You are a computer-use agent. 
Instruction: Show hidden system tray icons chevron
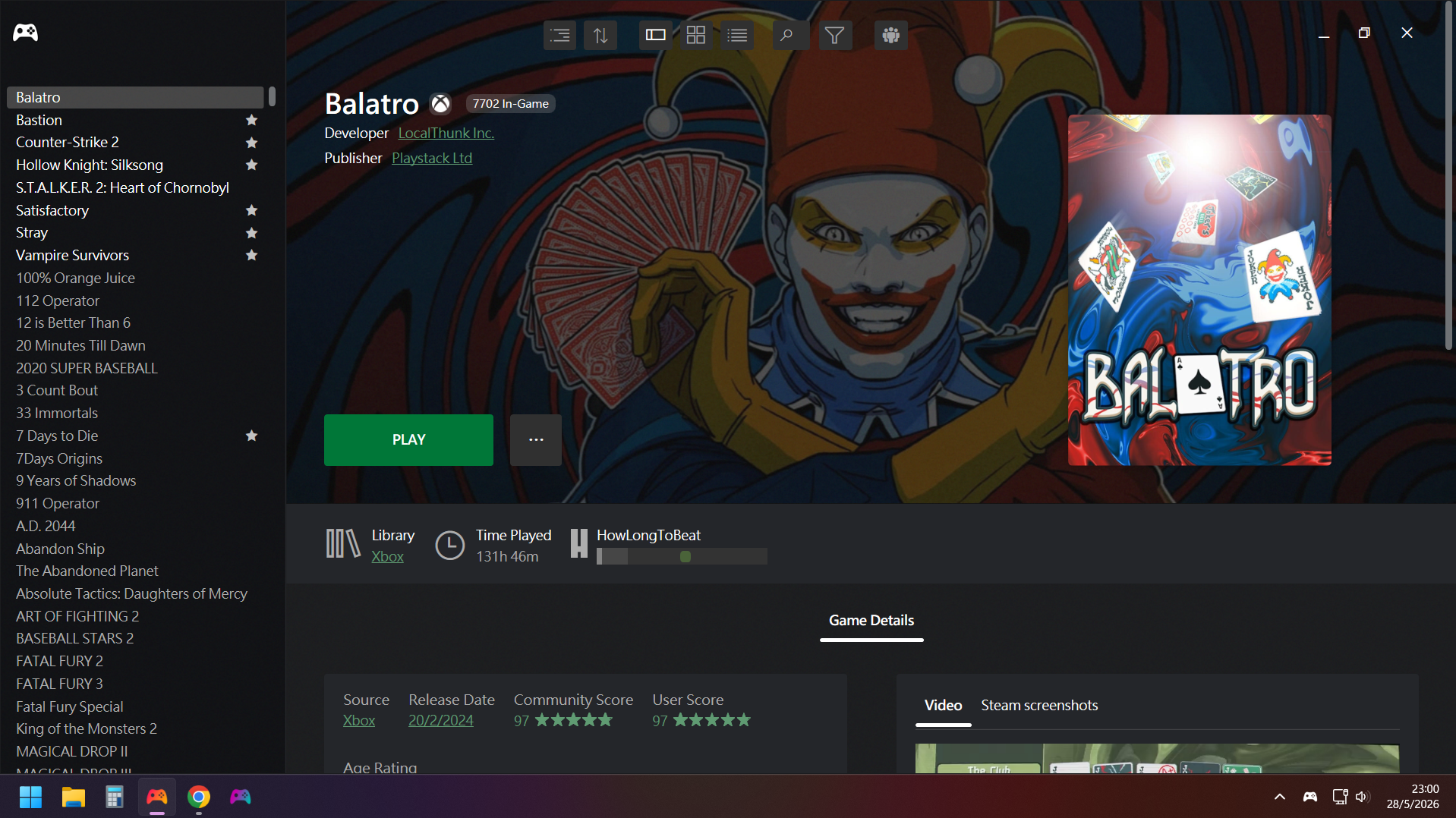click(x=1280, y=797)
